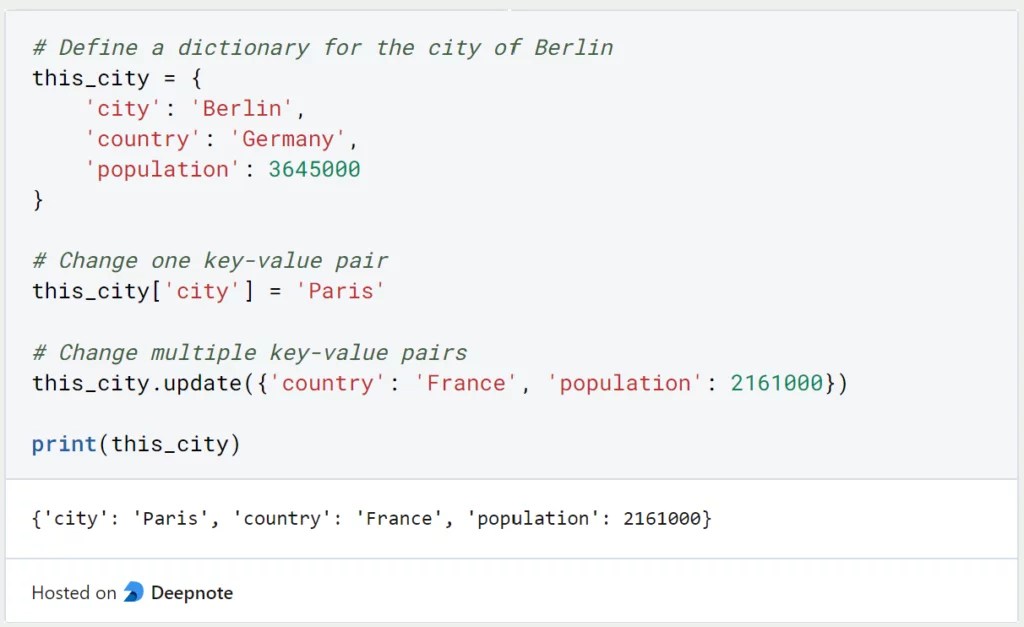Click the 'Berlin' string value
Viewport: 1024px width, 627px height.
point(241,108)
